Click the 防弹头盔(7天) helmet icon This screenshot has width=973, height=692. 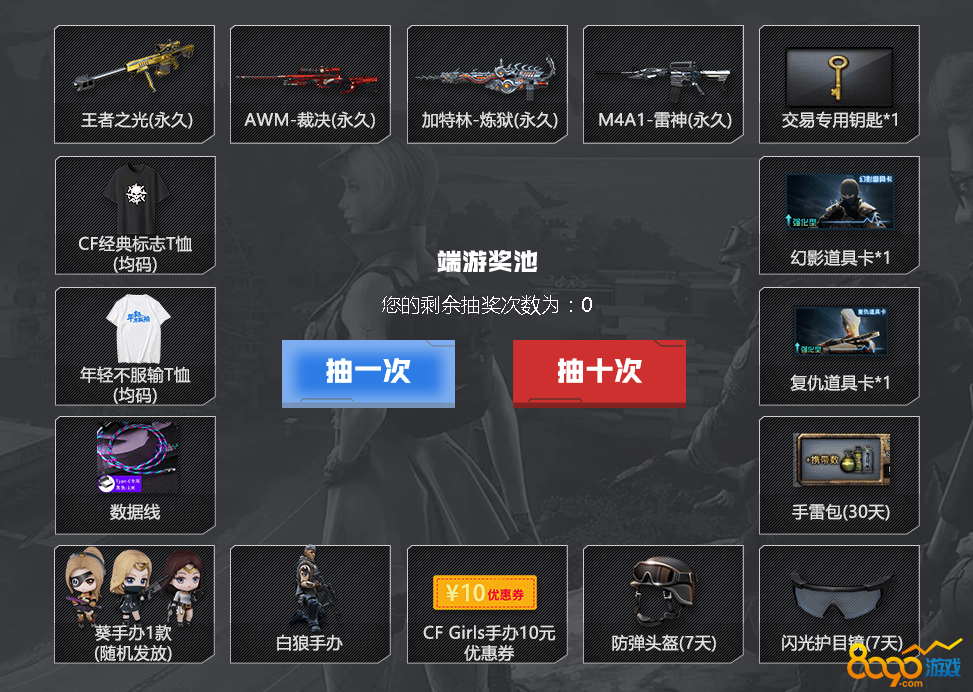pos(663,590)
